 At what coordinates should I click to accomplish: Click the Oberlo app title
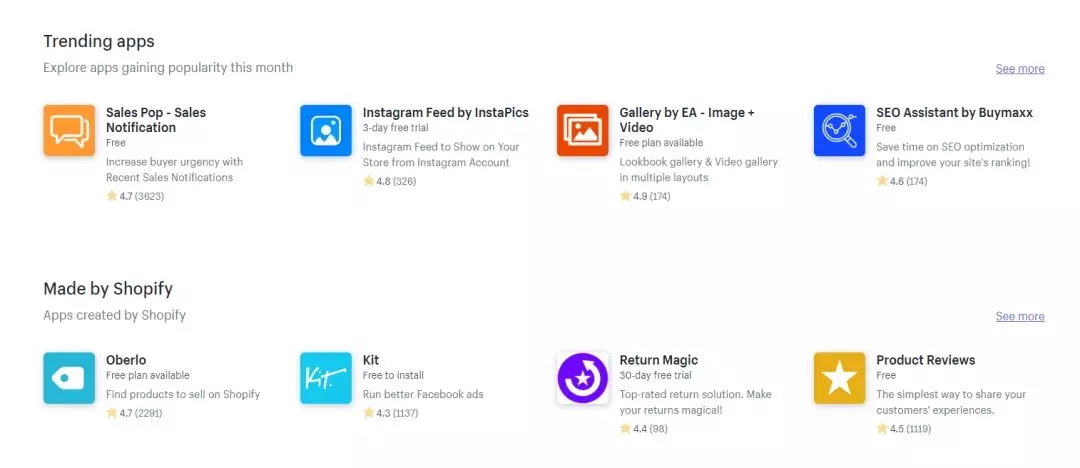tap(126, 360)
